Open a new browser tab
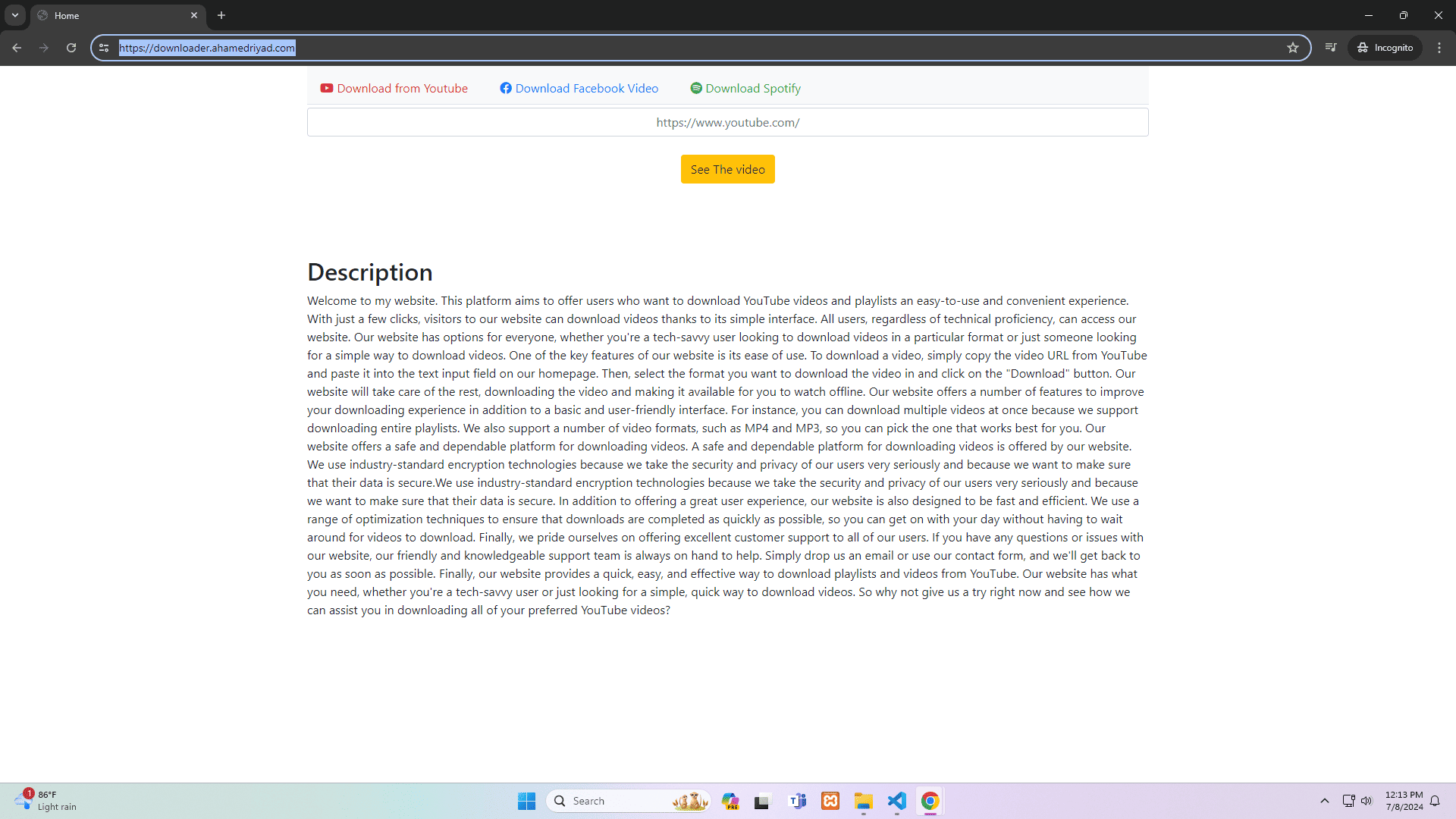The height and width of the screenshot is (819, 1456). coord(221,15)
